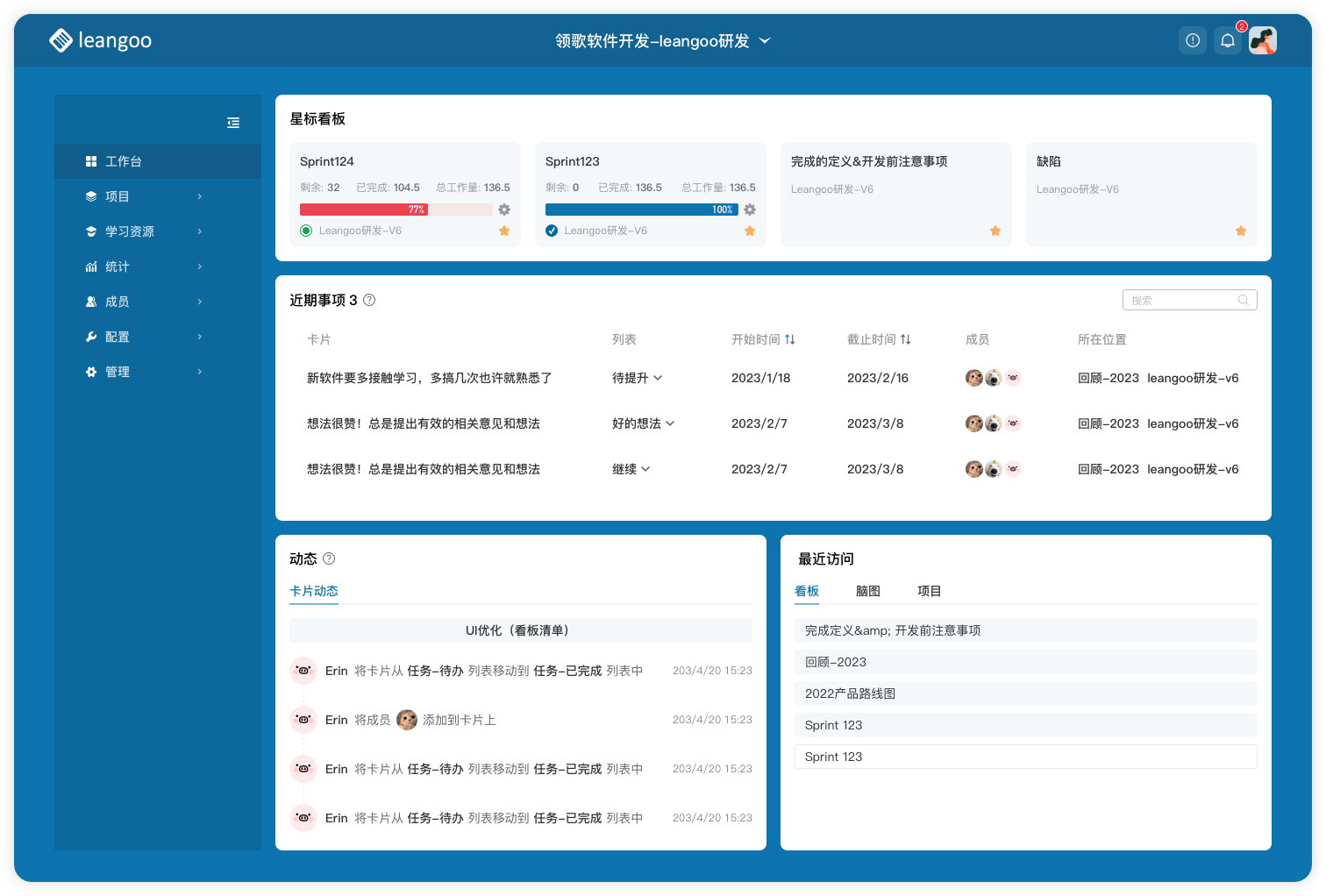
Task: Unstar the 缺陷 board
Action: click(x=1241, y=231)
